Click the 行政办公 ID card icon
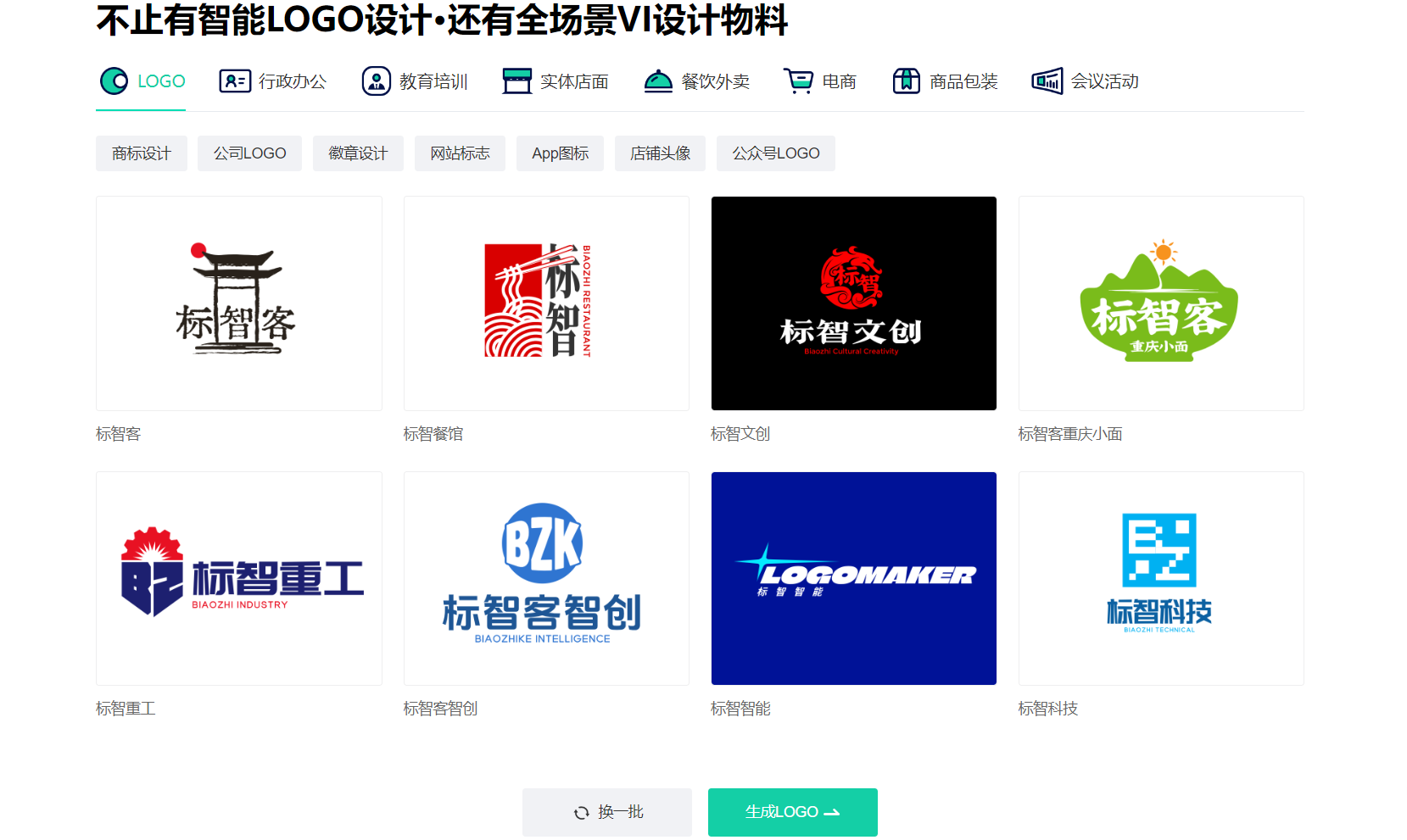The image size is (1407, 840). [235, 81]
